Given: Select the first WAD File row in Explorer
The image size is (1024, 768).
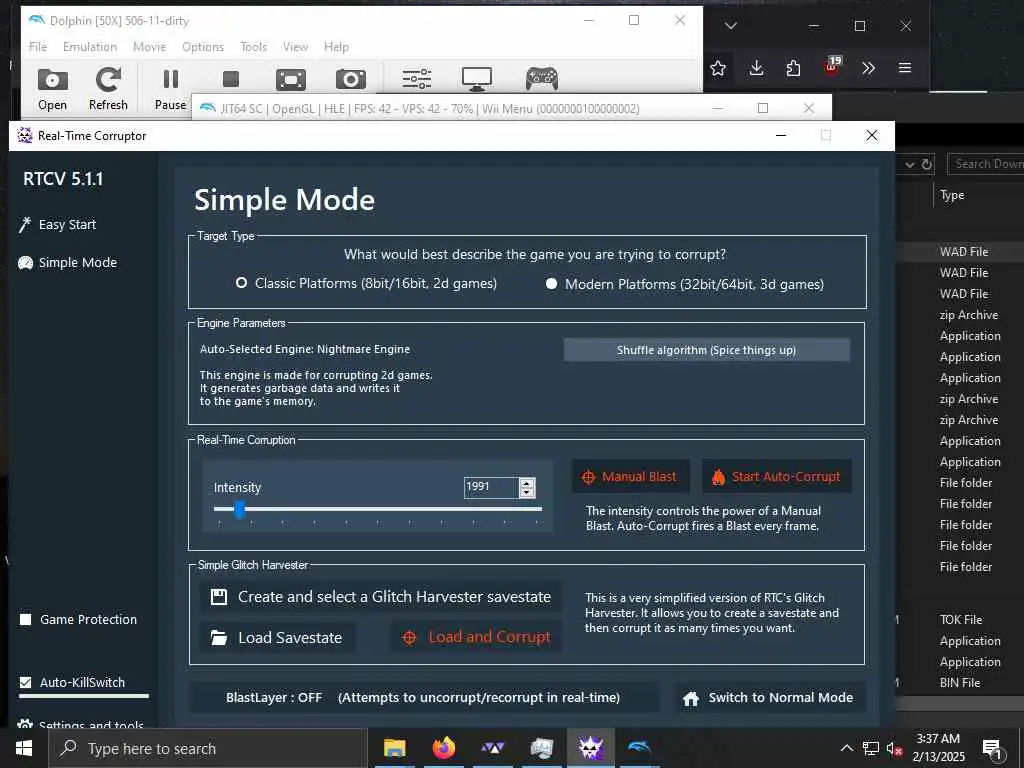Looking at the screenshot, I should pyautogui.click(x=963, y=251).
